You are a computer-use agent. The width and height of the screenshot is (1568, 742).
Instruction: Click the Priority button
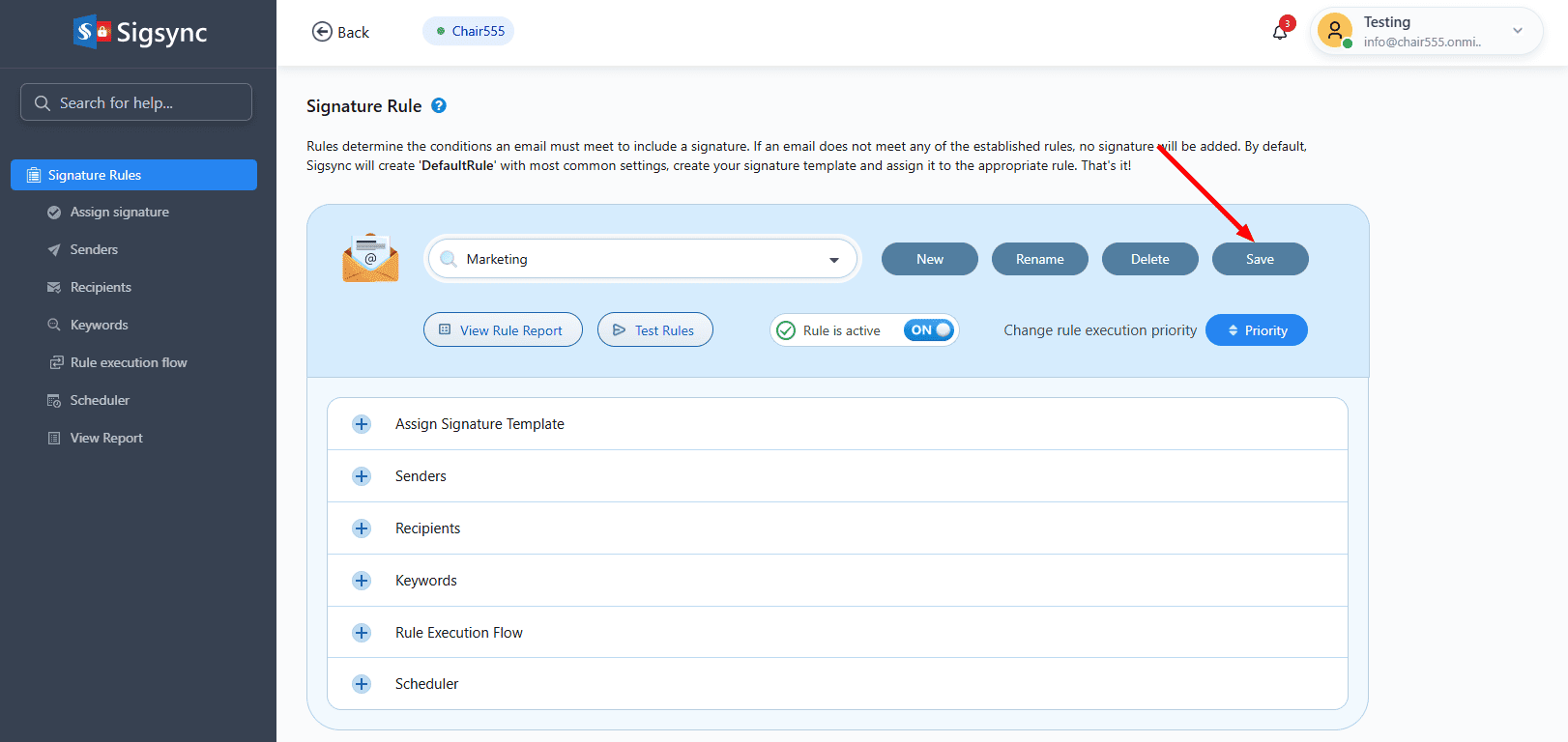pyautogui.click(x=1256, y=330)
